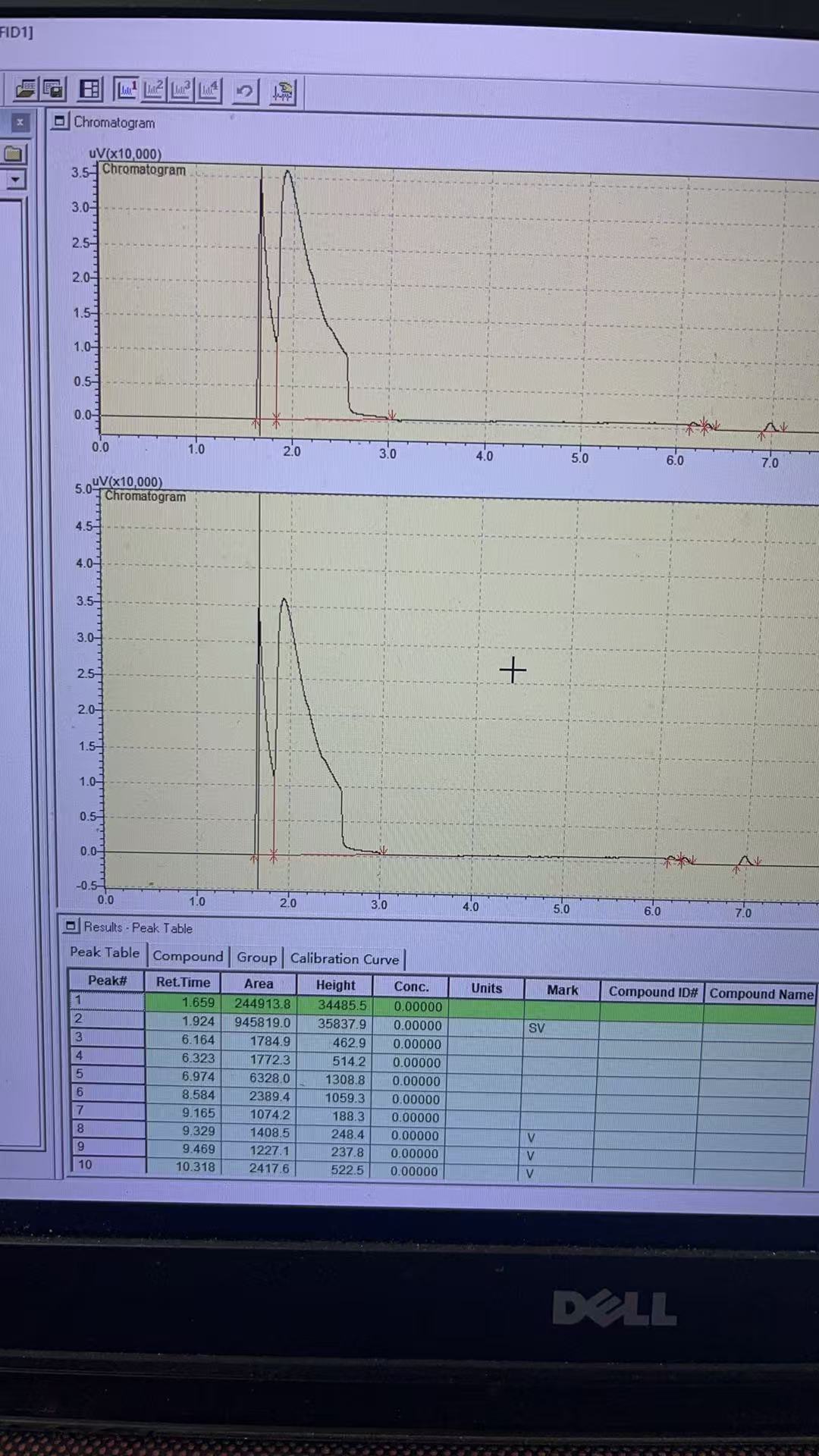The image size is (819, 1456).
Task: Select the channel 2 chromatogram icon
Action: click(x=153, y=90)
